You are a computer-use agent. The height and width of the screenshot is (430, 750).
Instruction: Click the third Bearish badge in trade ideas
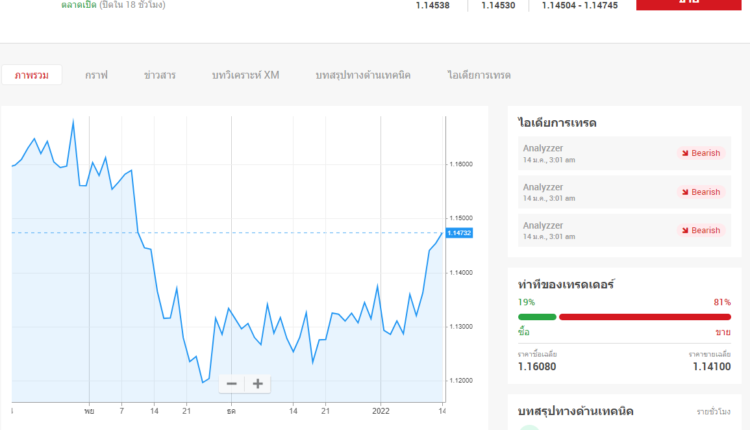tap(700, 230)
